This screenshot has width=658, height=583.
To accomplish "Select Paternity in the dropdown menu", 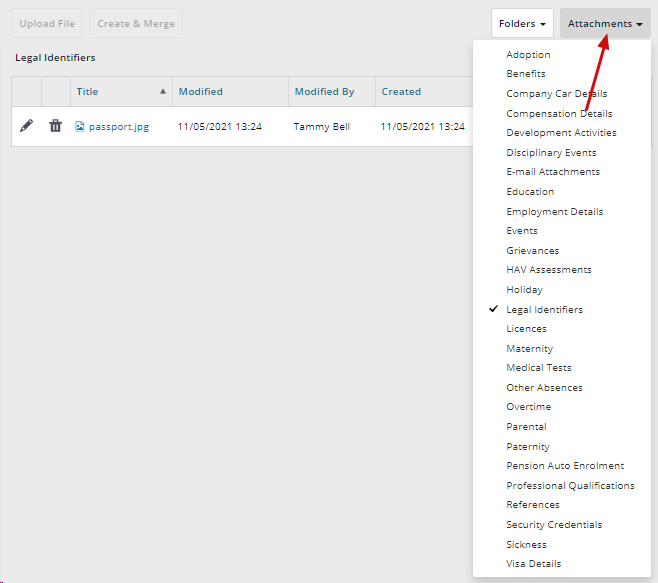I will (528, 447).
